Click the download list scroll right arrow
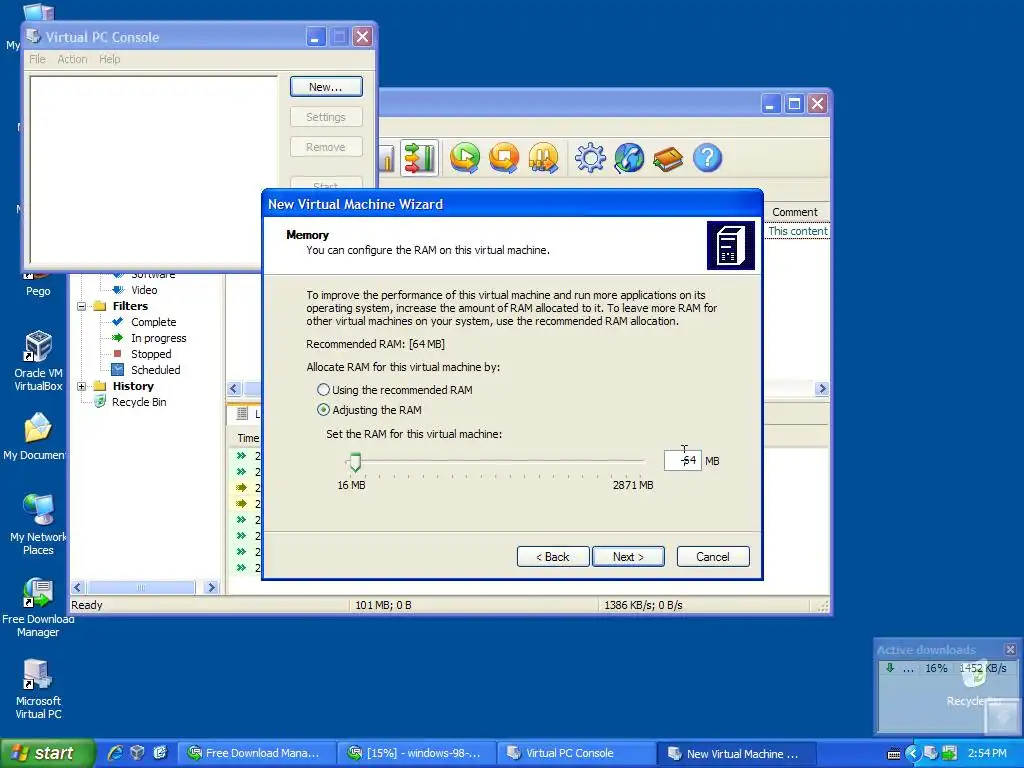The height and width of the screenshot is (768, 1024). click(x=822, y=389)
